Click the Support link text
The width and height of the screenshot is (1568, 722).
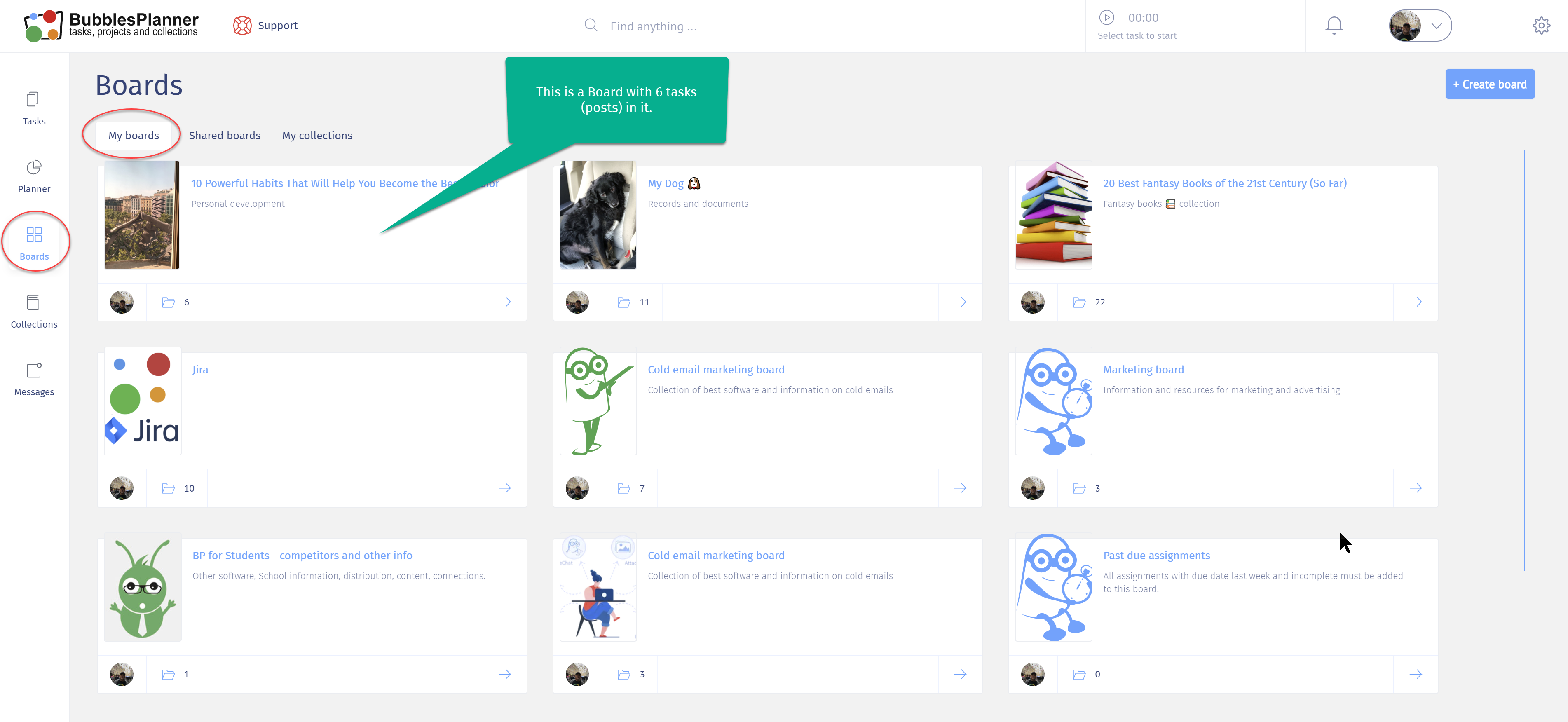[278, 26]
